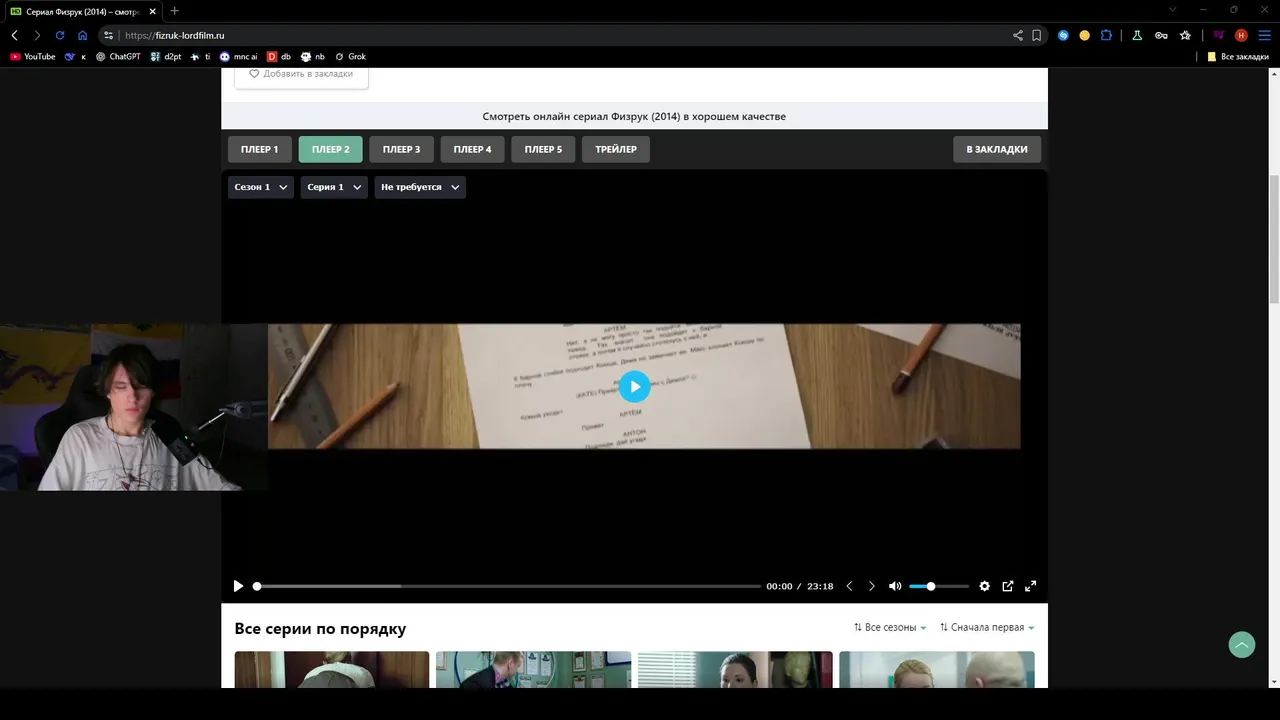Open the flask labs icon in the toolbar

pos(1137,35)
